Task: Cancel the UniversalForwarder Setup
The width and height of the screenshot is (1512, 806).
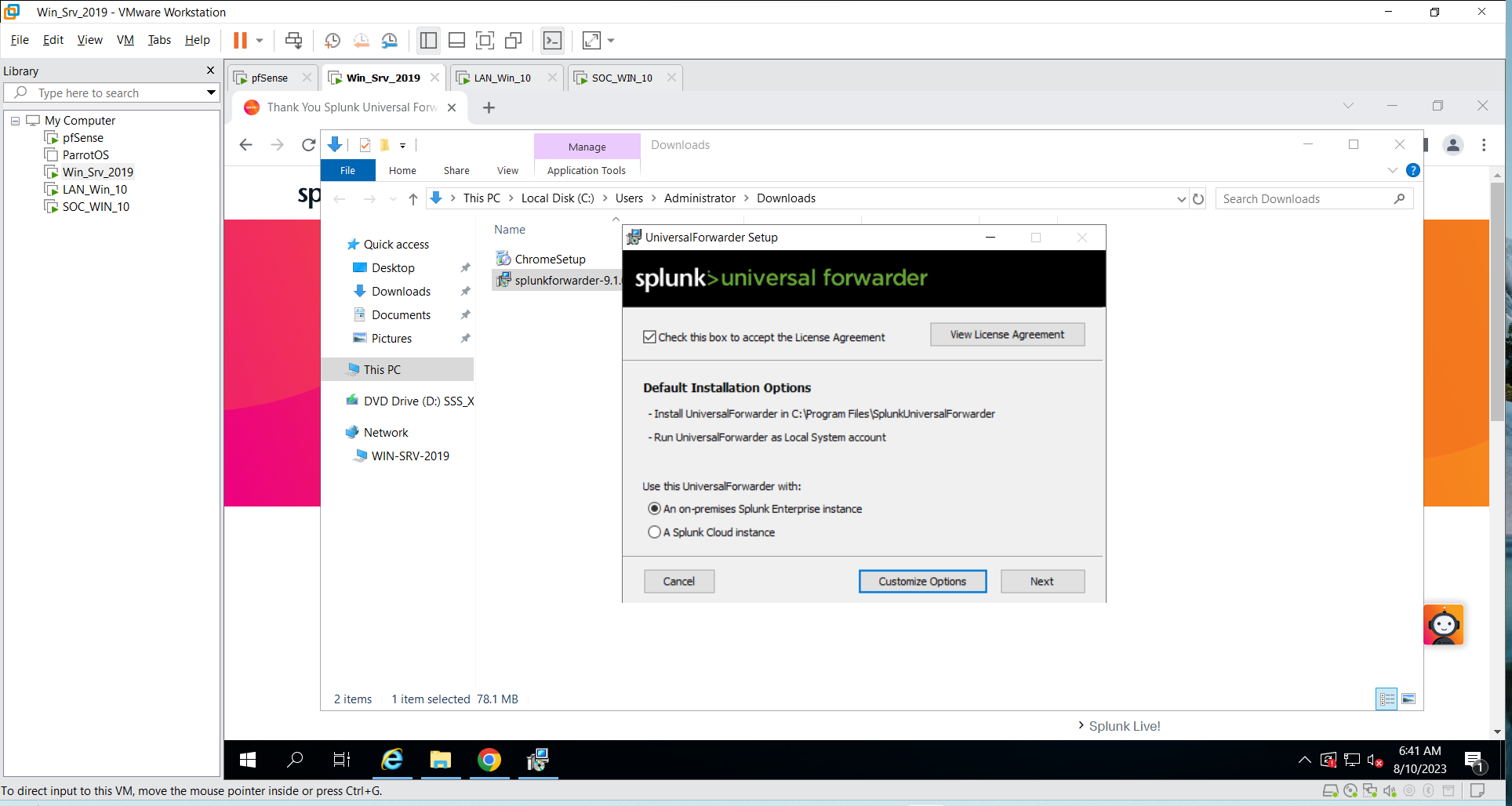Action: pyautogui.click(x=679, y=582)
